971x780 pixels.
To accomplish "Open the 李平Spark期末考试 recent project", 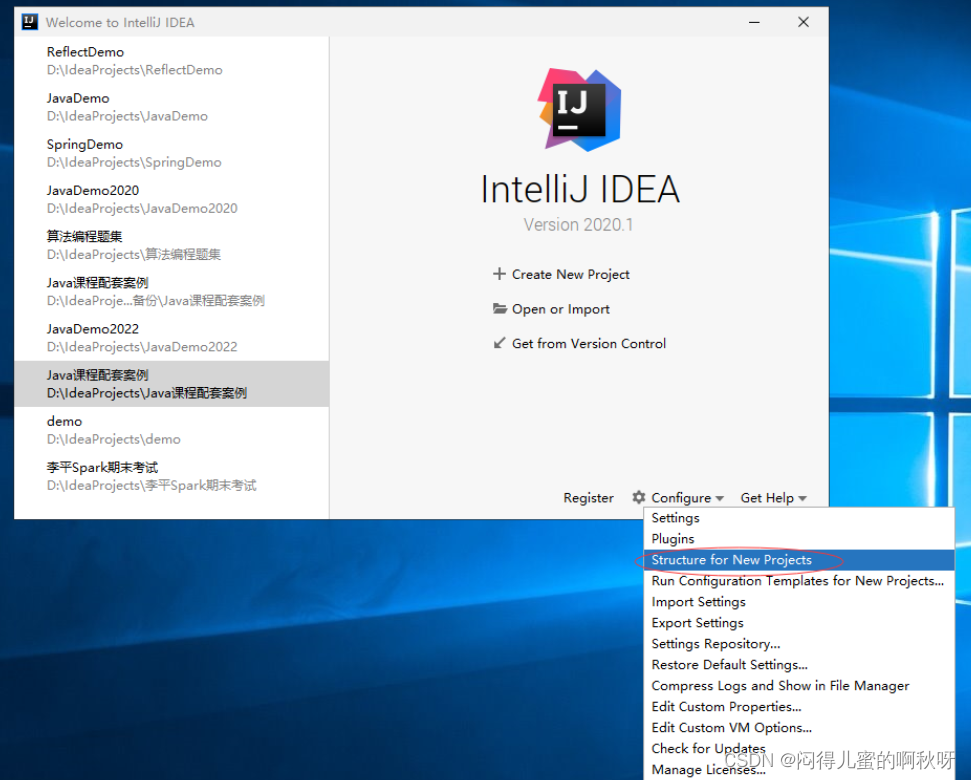I will coord(172,476).
